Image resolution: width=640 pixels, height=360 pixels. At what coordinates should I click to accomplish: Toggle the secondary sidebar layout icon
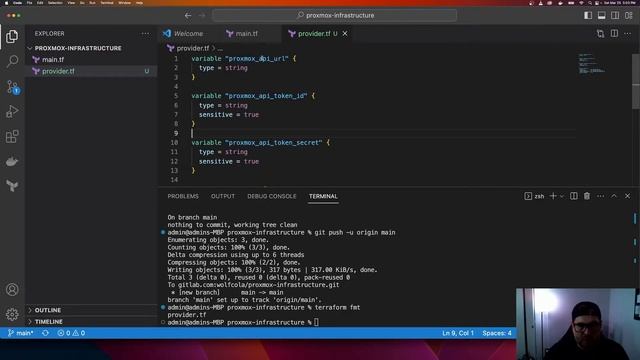coord(615,16)
